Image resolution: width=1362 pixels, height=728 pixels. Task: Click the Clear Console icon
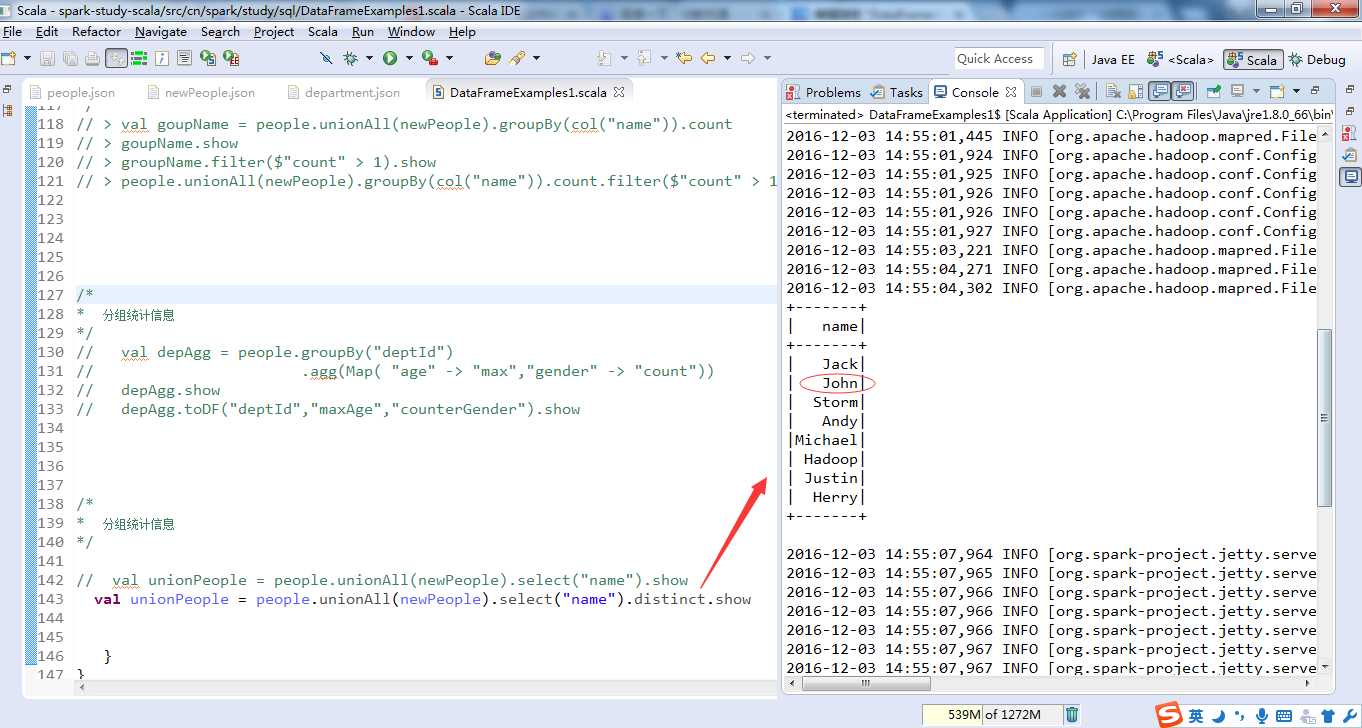coord(1112,92)
